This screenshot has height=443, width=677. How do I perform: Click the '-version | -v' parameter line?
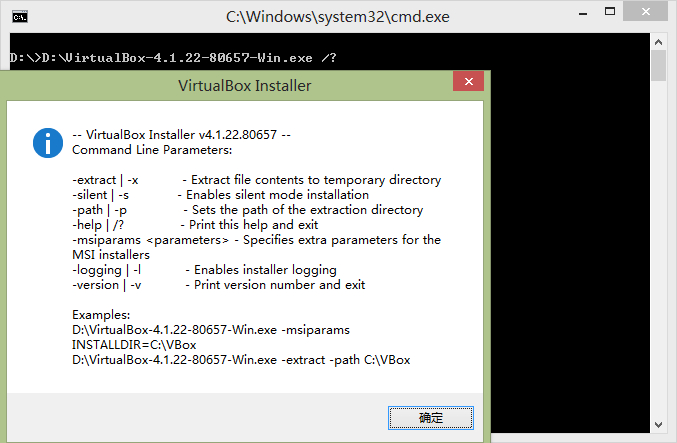click(x=218, y=285)
